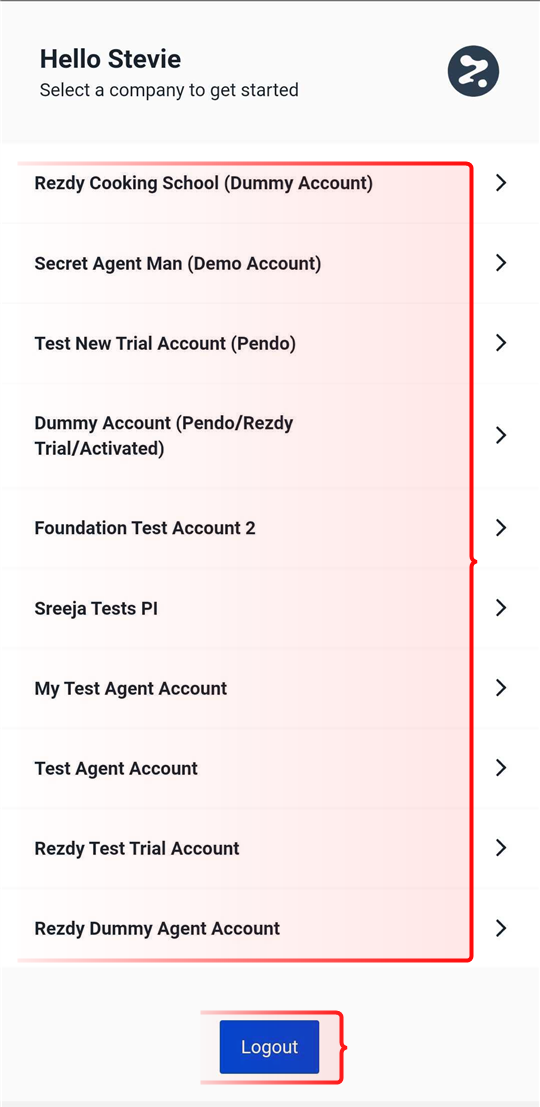Choose Secret Agent Man (Demo Account)
This screenshot has height=1107, width=540.
[270, 263]
